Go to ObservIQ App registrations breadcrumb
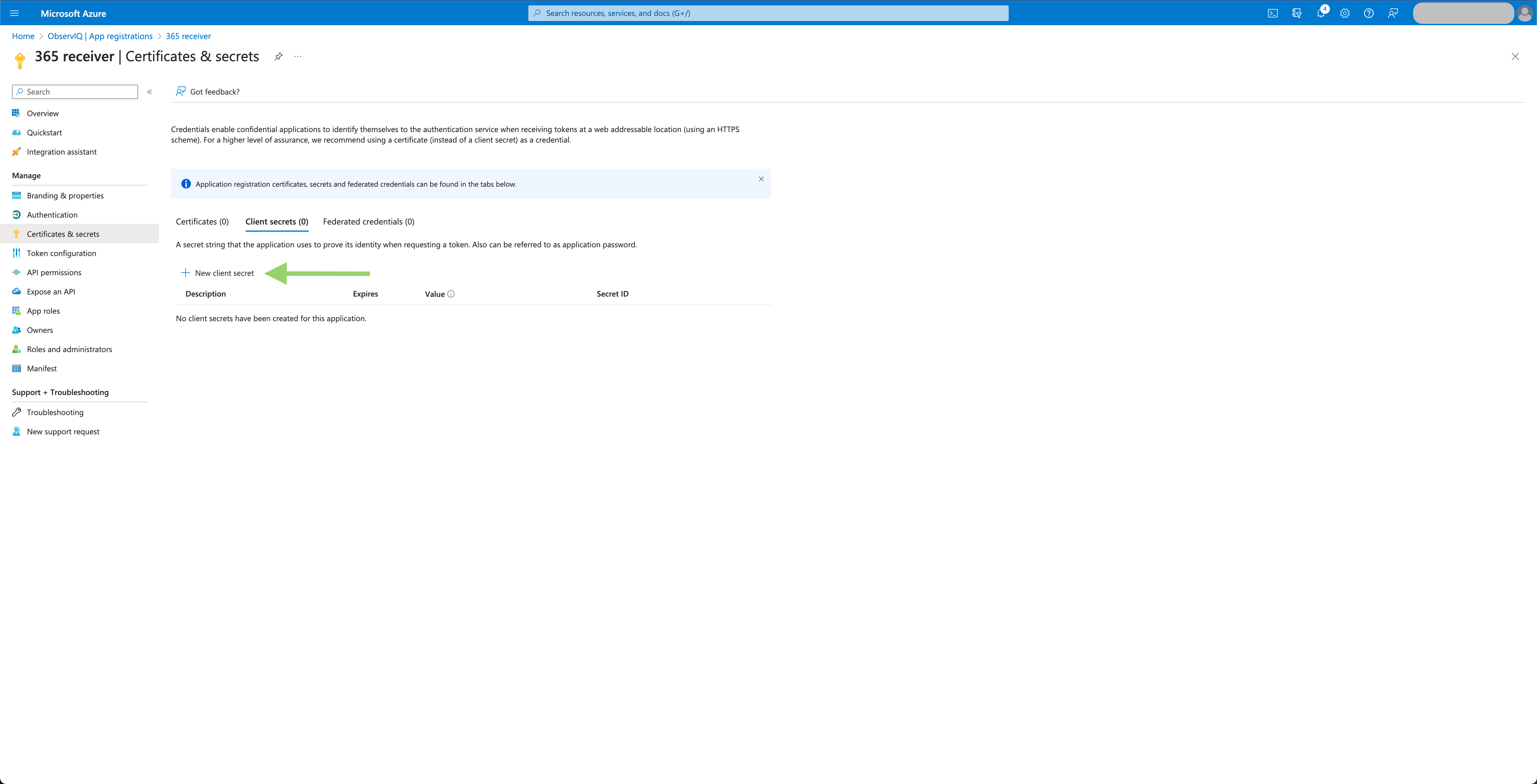Screen dimensions: 1537x784 pyautogui.click(x=100, y=36)
